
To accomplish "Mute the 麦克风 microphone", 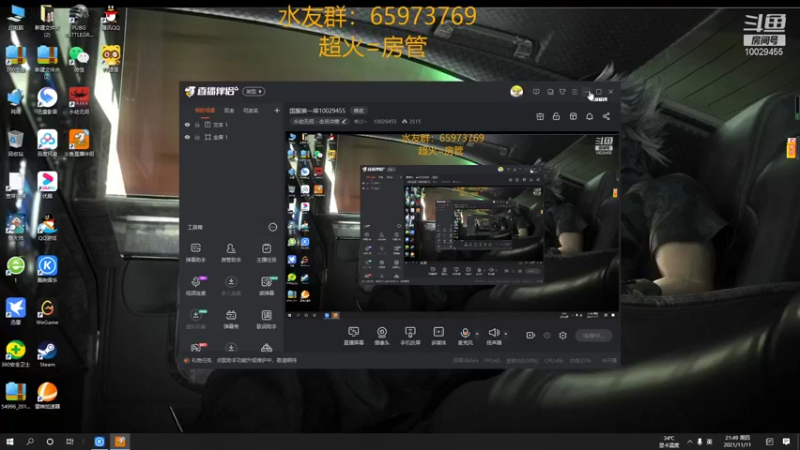I will tap(465, 336).
